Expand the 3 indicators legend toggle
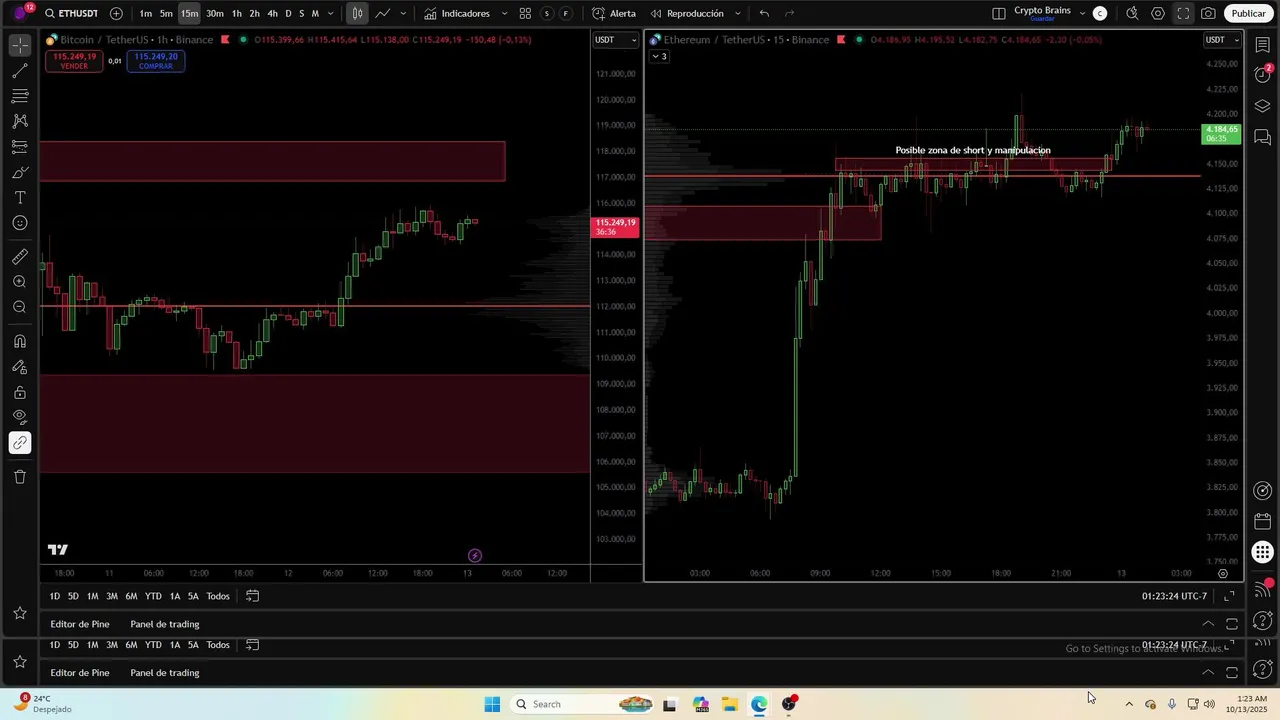The width and height of the screenshot is (1280, 720). (659, 56)
